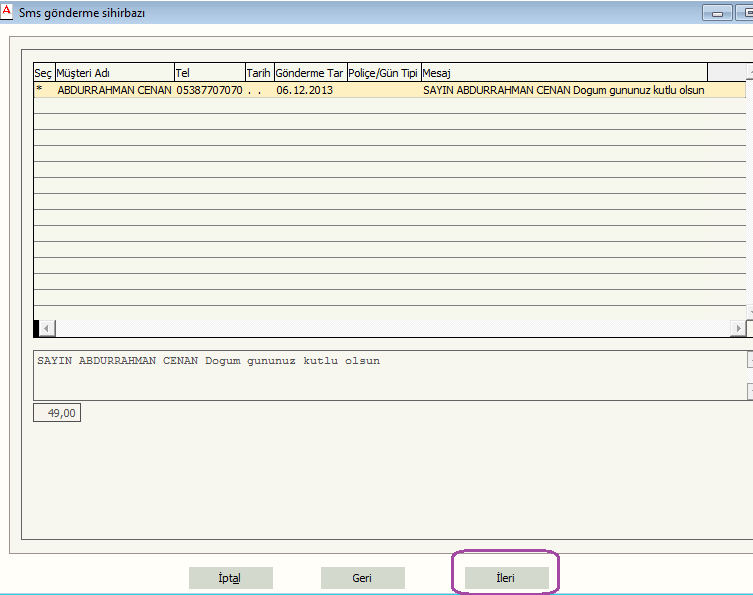Toggle the asterisk selection mark in Seç column
Viewport: 753px width, 595px height.
[x=39, y=90]
